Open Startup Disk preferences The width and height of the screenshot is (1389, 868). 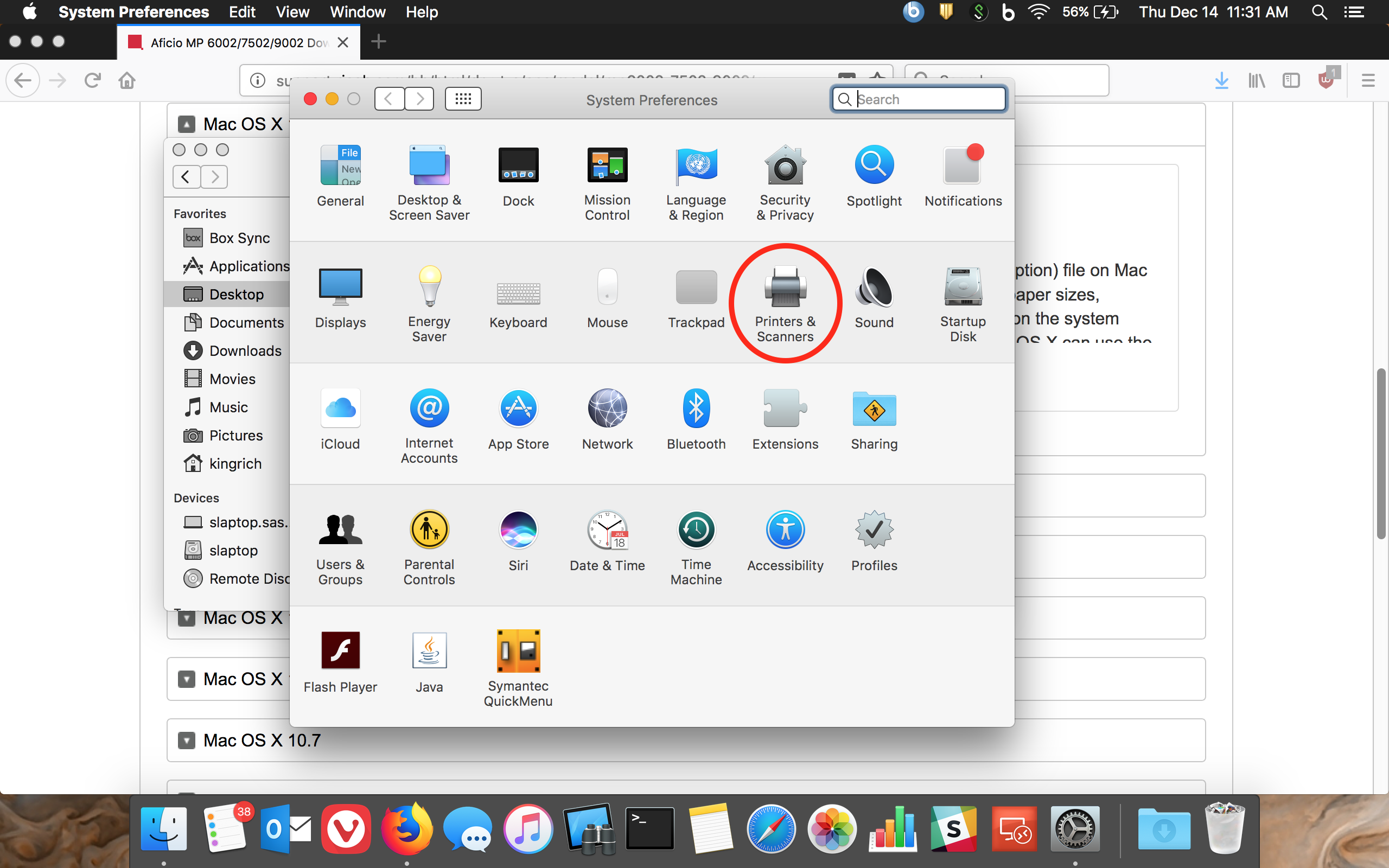pos(963,305)
